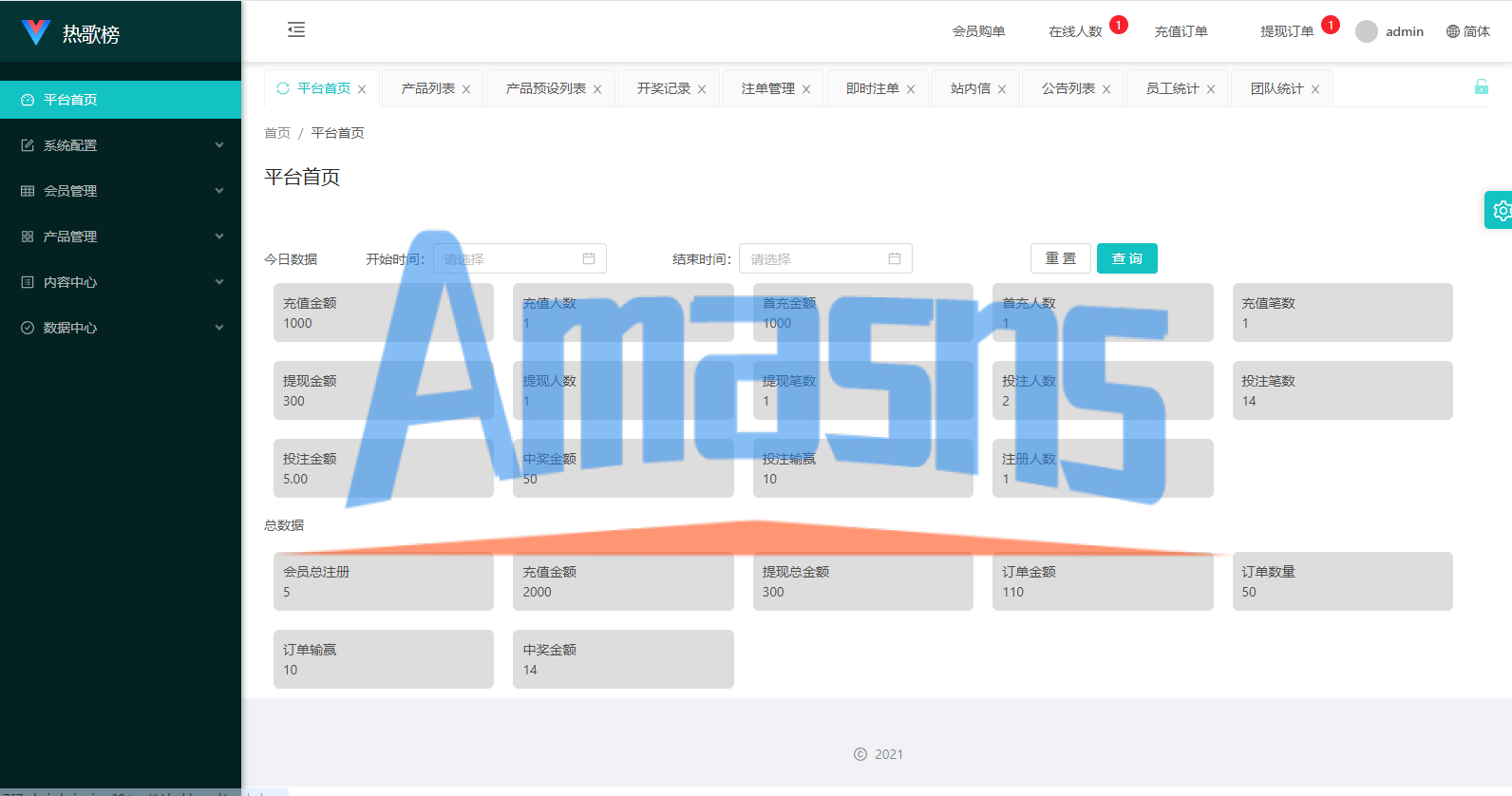Switch to the 团队统计 tab
This screenshot has width=1512, height=796.
coord(1277,88)
